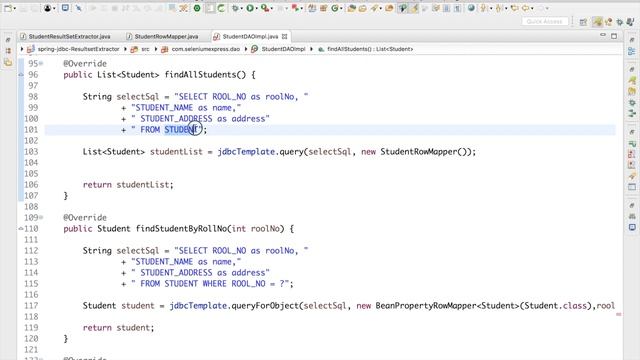Click the External Tools run icon
Screen dimensions: 640x360
click(295, 8)
